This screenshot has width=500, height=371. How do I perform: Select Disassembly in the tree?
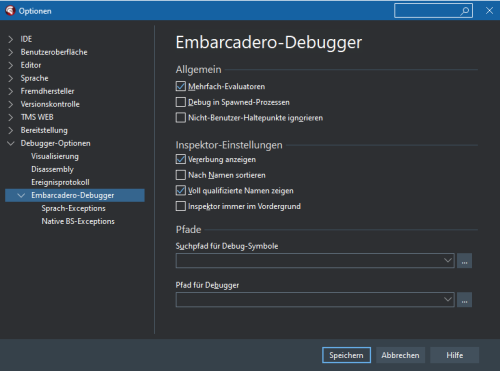[52, 169]
